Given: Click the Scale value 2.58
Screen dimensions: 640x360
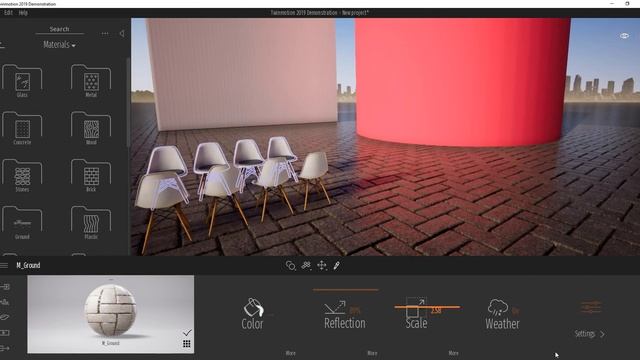Looking at the screenshot, I should 436,311.
